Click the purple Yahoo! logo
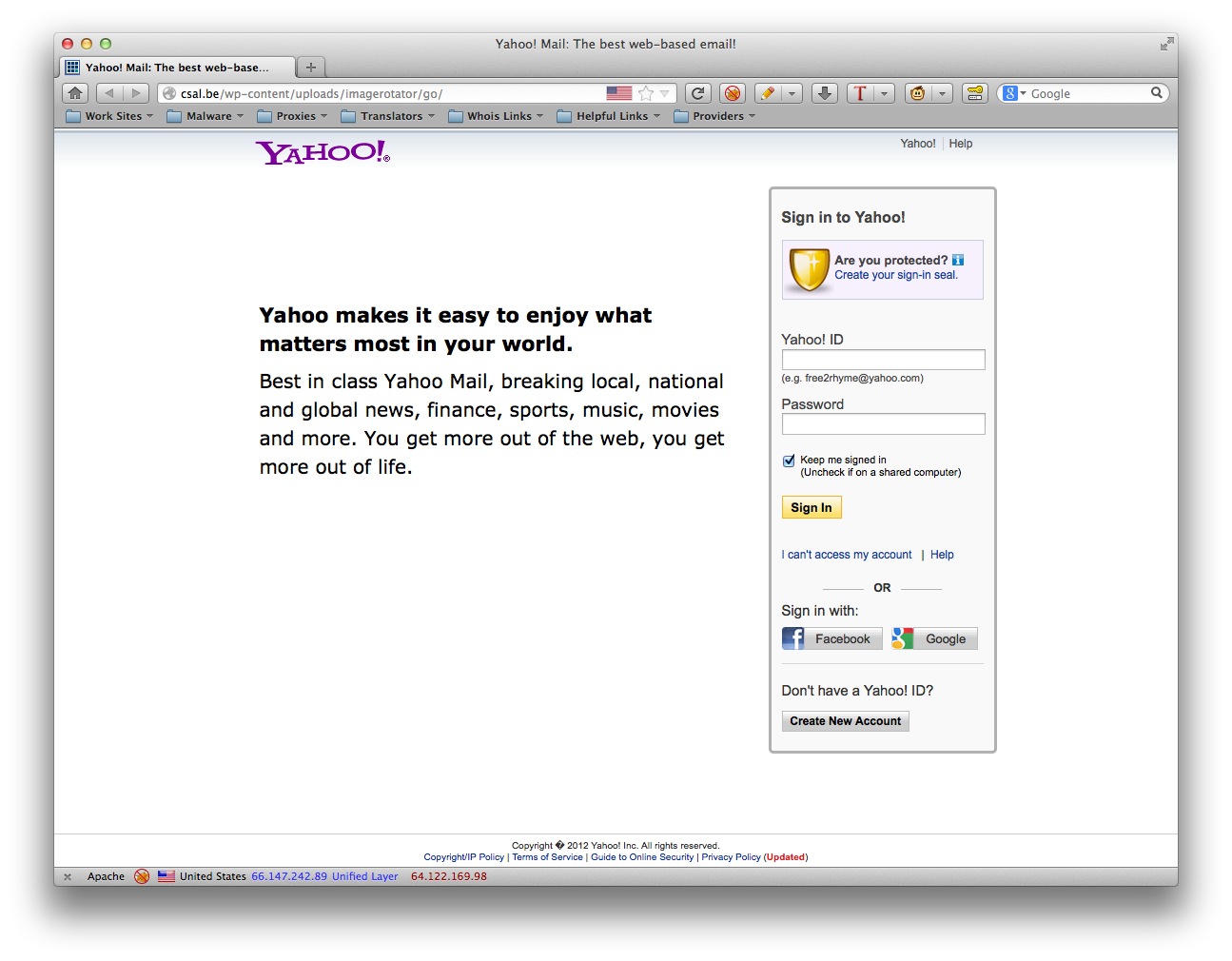 coord(323,152)
